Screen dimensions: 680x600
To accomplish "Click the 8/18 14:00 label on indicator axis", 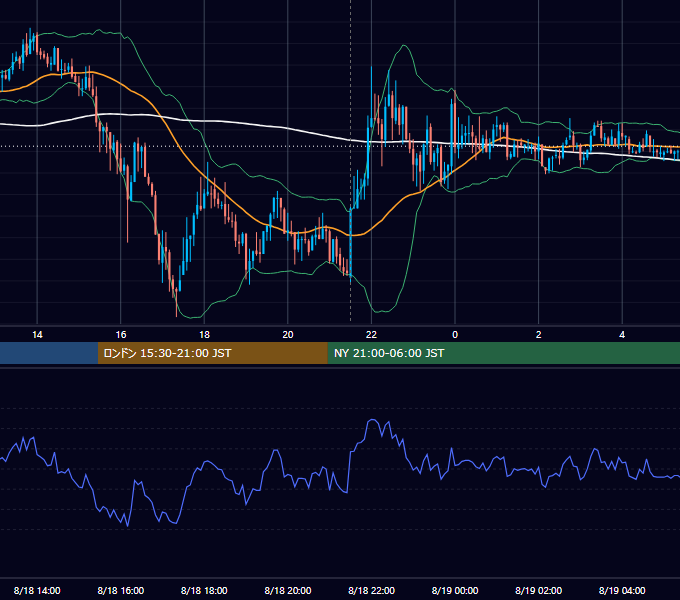I will pos(37,590).
